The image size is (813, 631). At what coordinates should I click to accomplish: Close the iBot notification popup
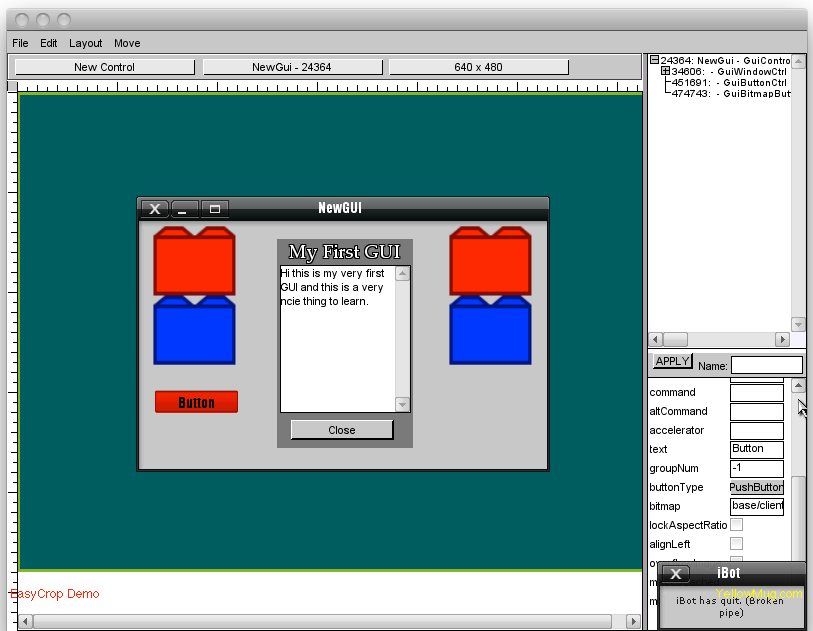(677, 574)
